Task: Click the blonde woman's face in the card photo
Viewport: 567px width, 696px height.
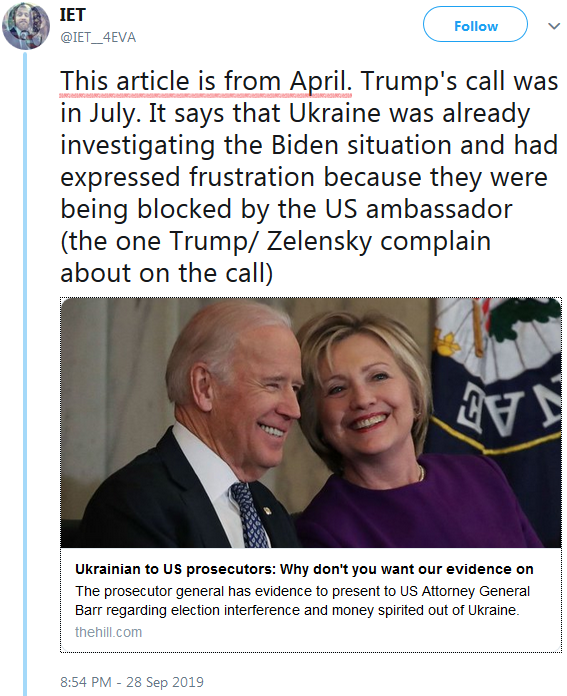Action: click(369, 399)
